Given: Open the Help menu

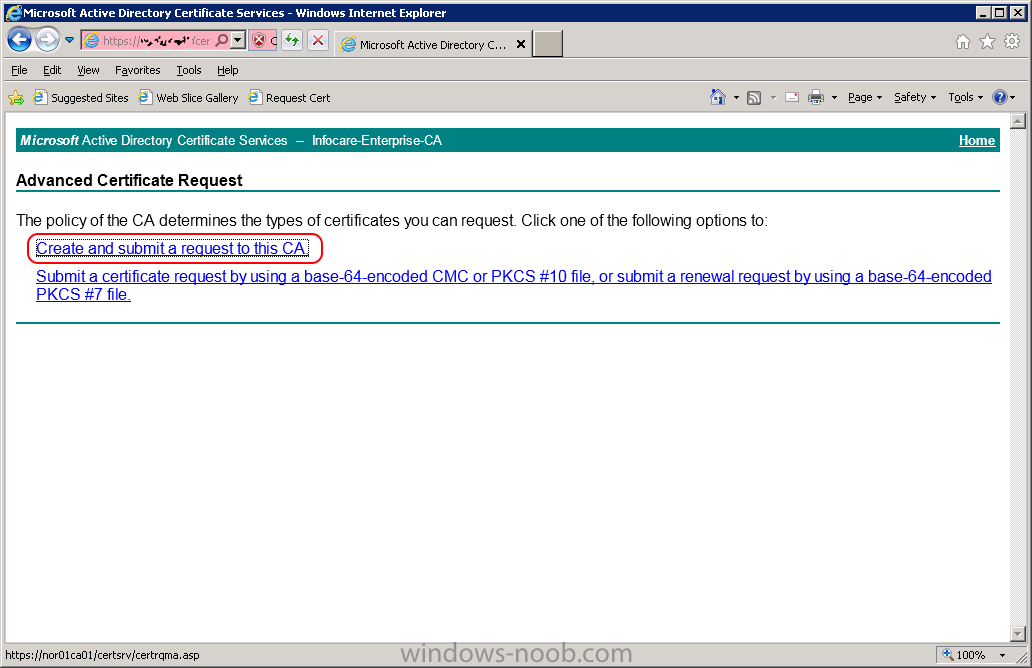Looking at the screenshot, I should click(228, 70).
